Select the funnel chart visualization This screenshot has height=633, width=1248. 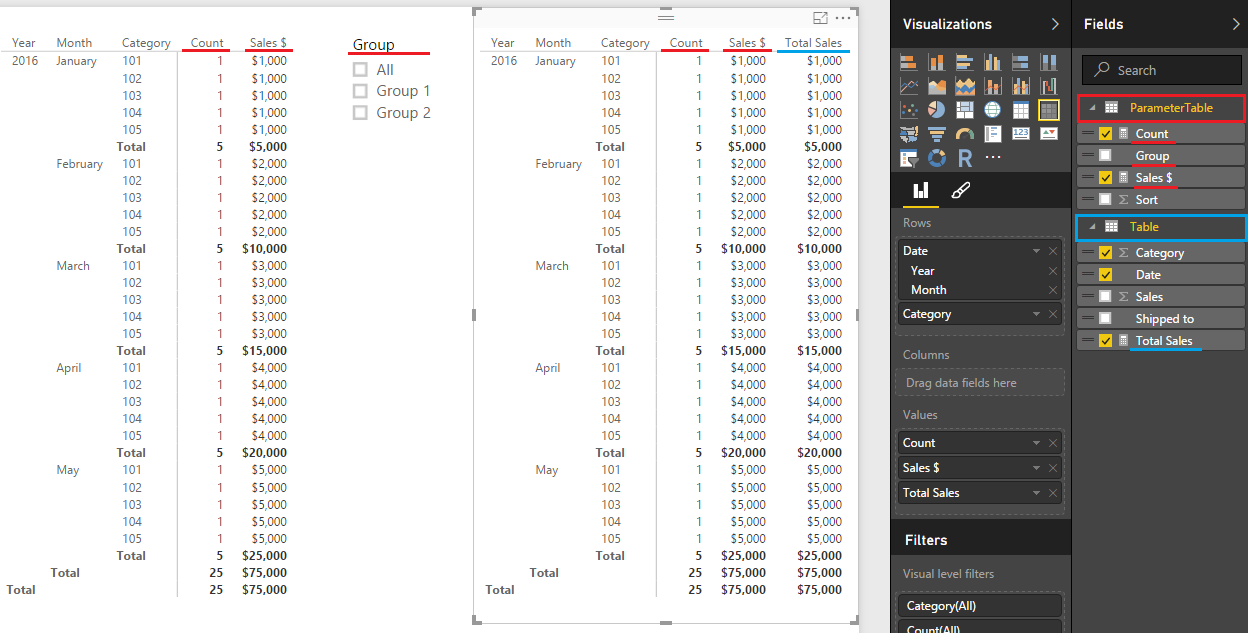click(x=937, y=134)
